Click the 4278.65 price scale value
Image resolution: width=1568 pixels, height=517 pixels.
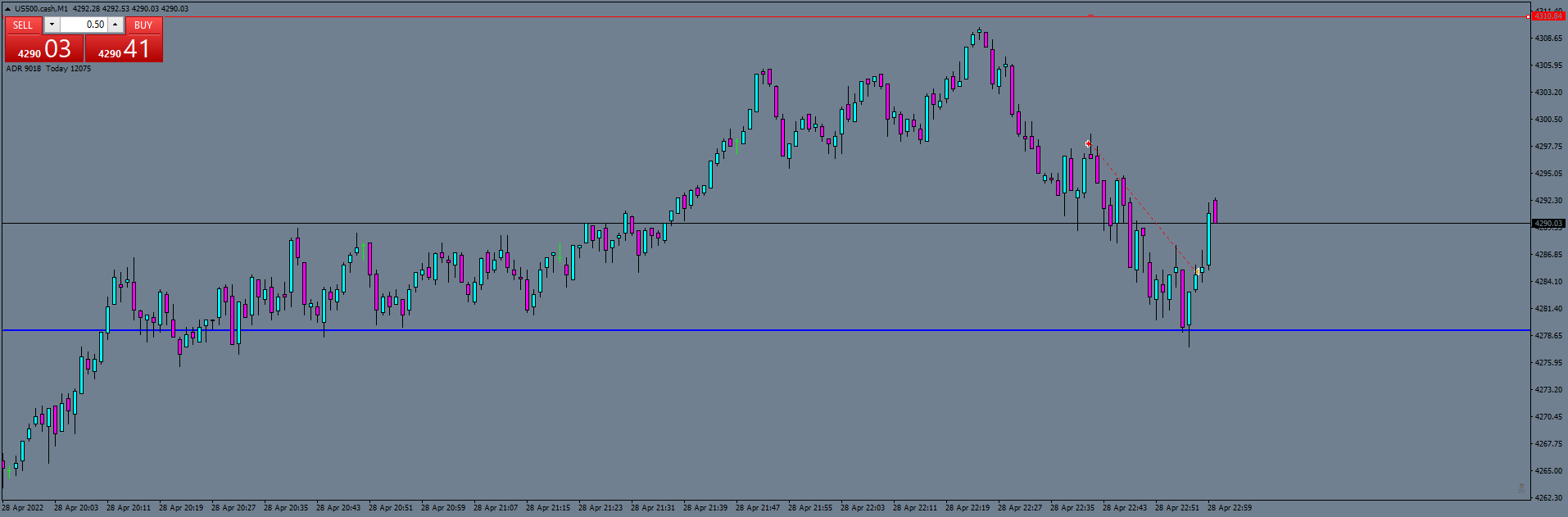coord(1548,336)
